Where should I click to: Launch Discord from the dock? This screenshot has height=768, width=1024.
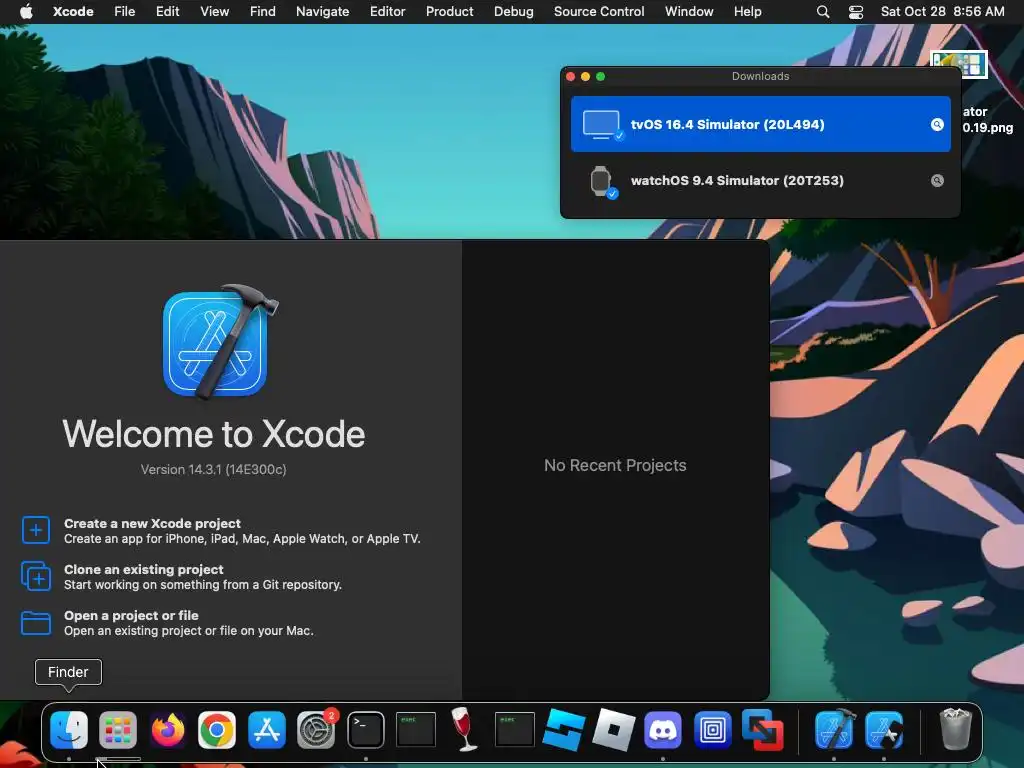663,729
